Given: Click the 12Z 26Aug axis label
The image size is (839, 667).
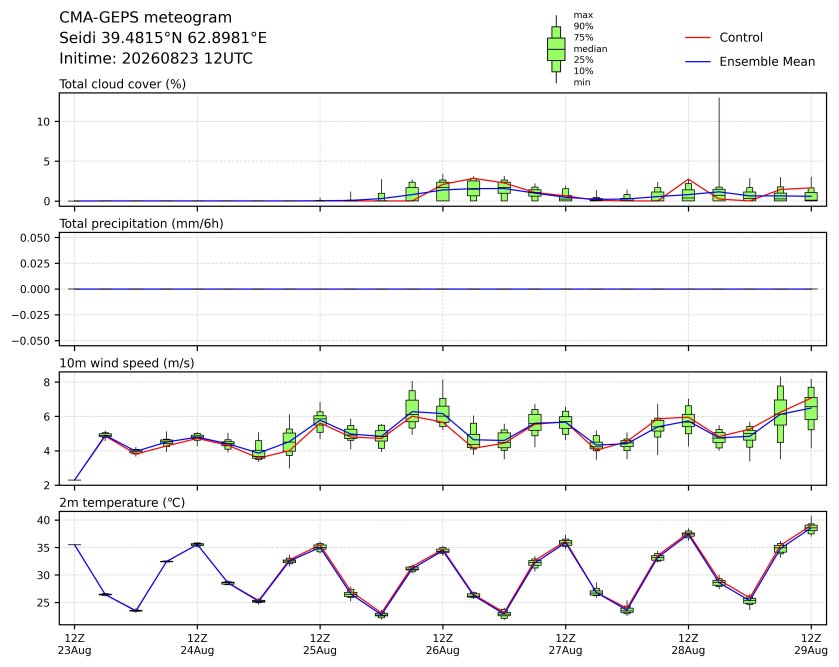Looking at the screenshot, I should (443, 645).
